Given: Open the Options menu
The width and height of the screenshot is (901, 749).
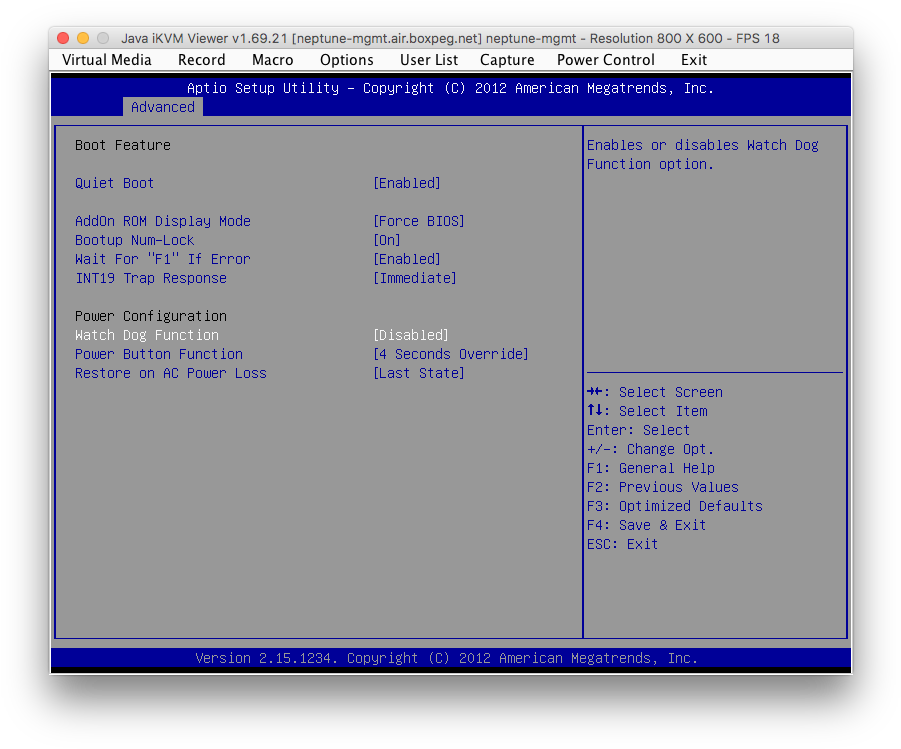Looking at the screenshot, I should coord(347,60).
